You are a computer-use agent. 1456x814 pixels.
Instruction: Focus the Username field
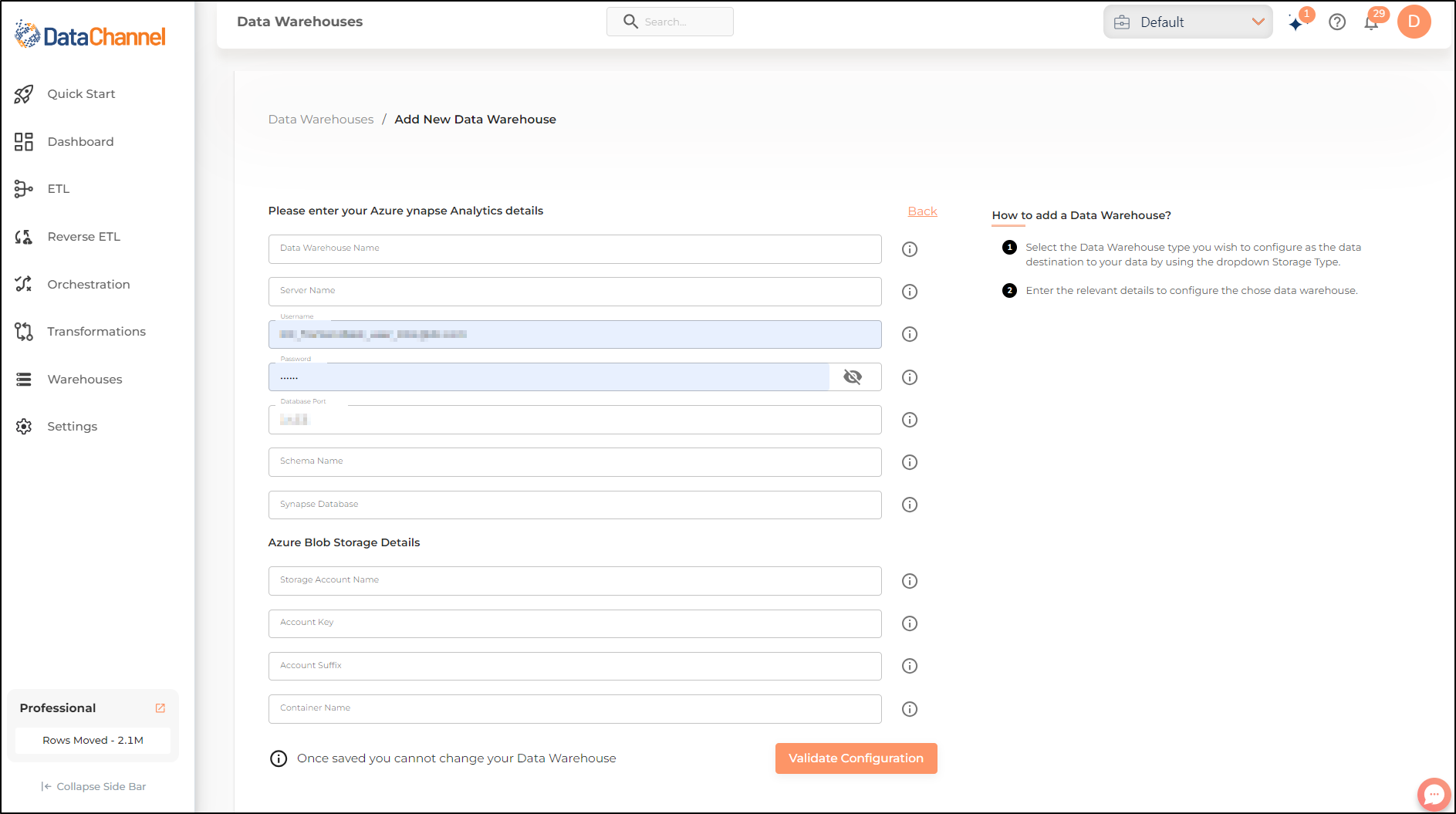575,334
